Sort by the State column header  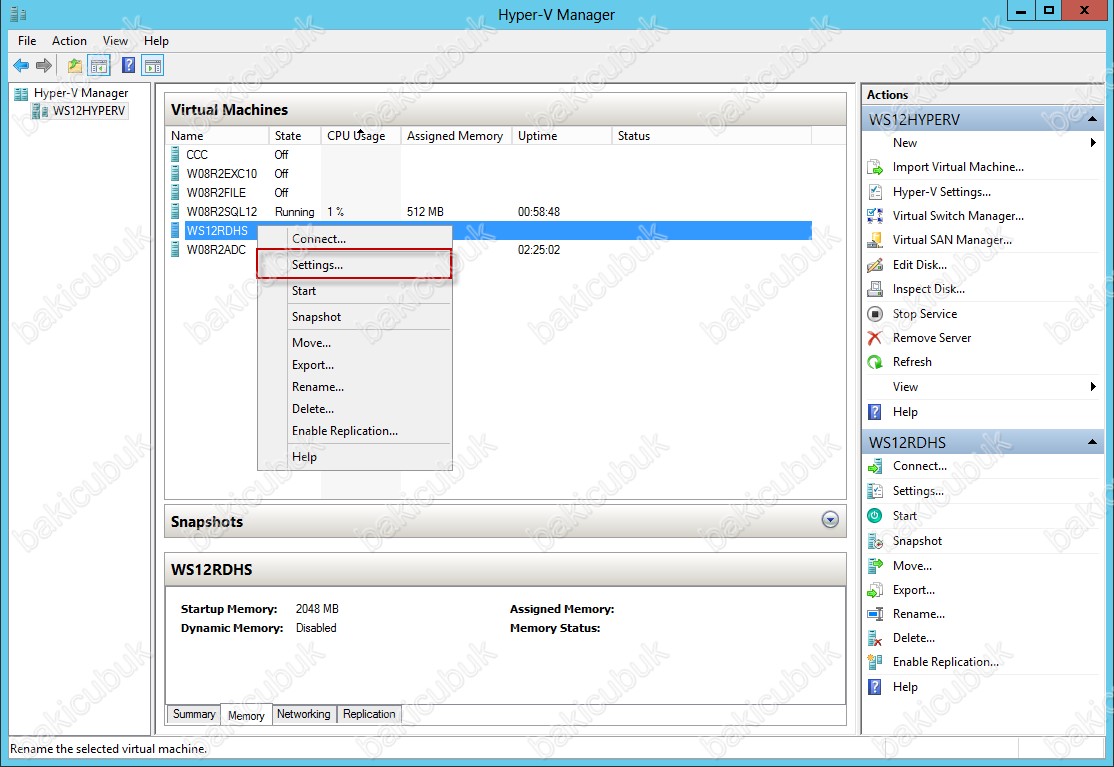[295, 136]
